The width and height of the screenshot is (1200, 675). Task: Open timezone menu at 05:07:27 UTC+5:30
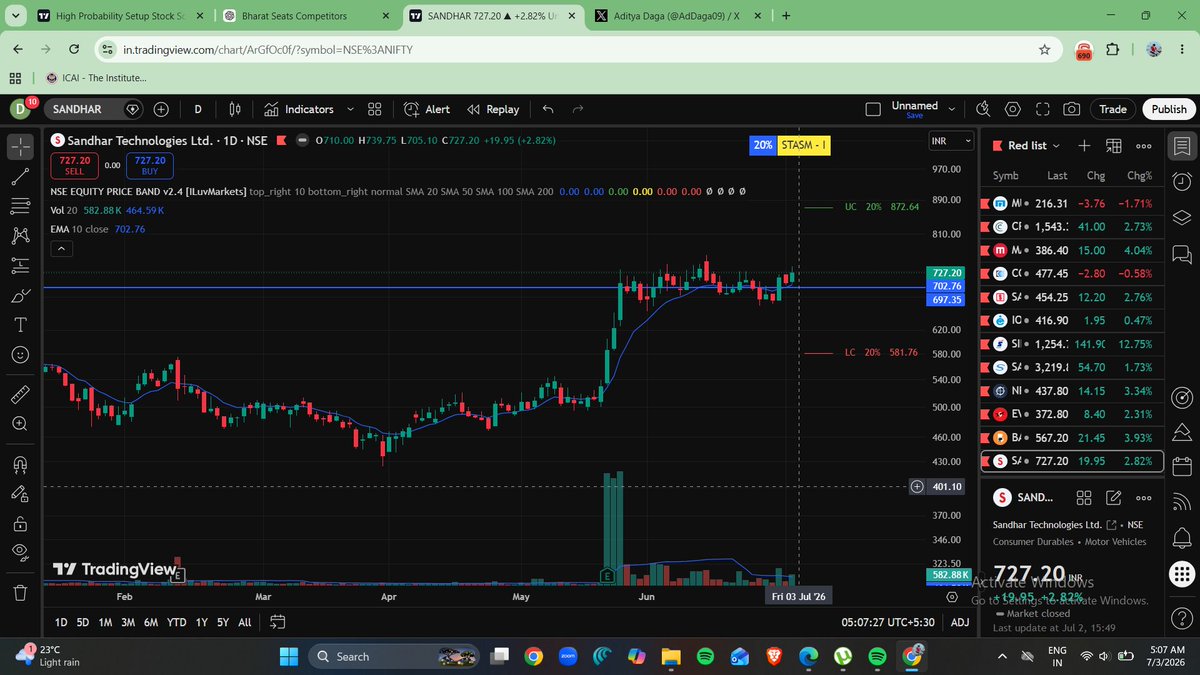[889, 622]
